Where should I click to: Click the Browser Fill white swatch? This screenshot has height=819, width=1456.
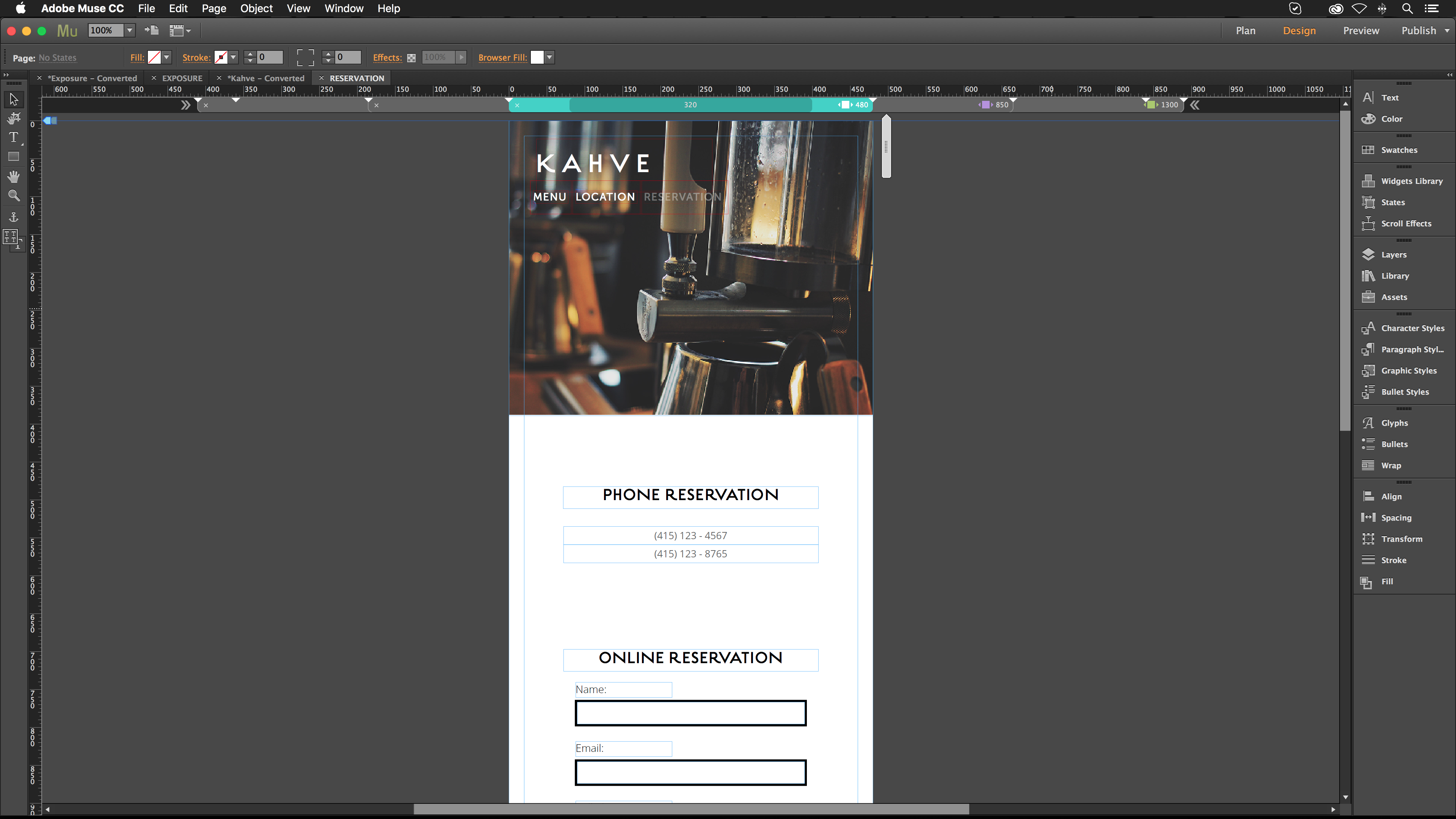click(537, 57)
